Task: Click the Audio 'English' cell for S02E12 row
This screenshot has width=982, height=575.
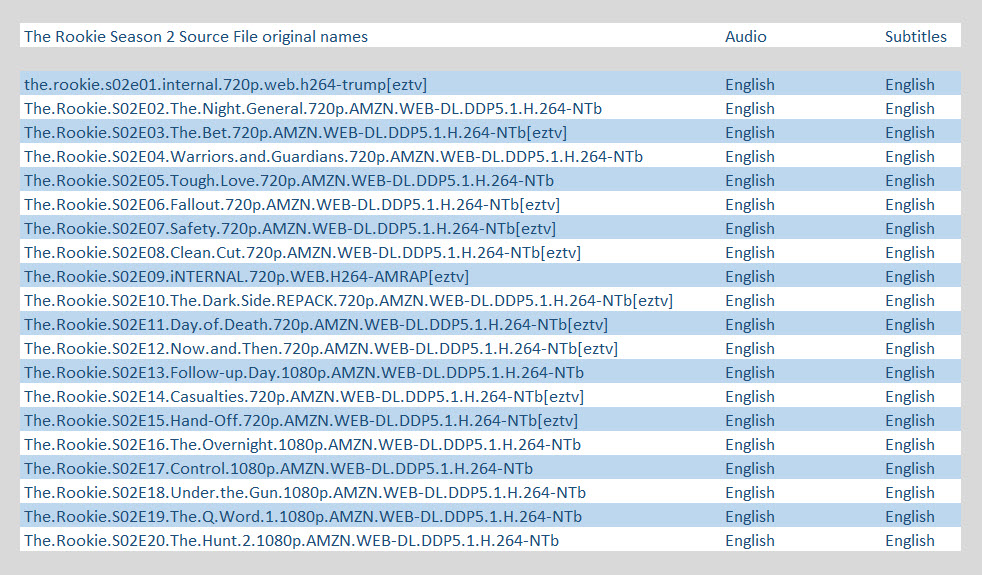Action: [750, 349]
